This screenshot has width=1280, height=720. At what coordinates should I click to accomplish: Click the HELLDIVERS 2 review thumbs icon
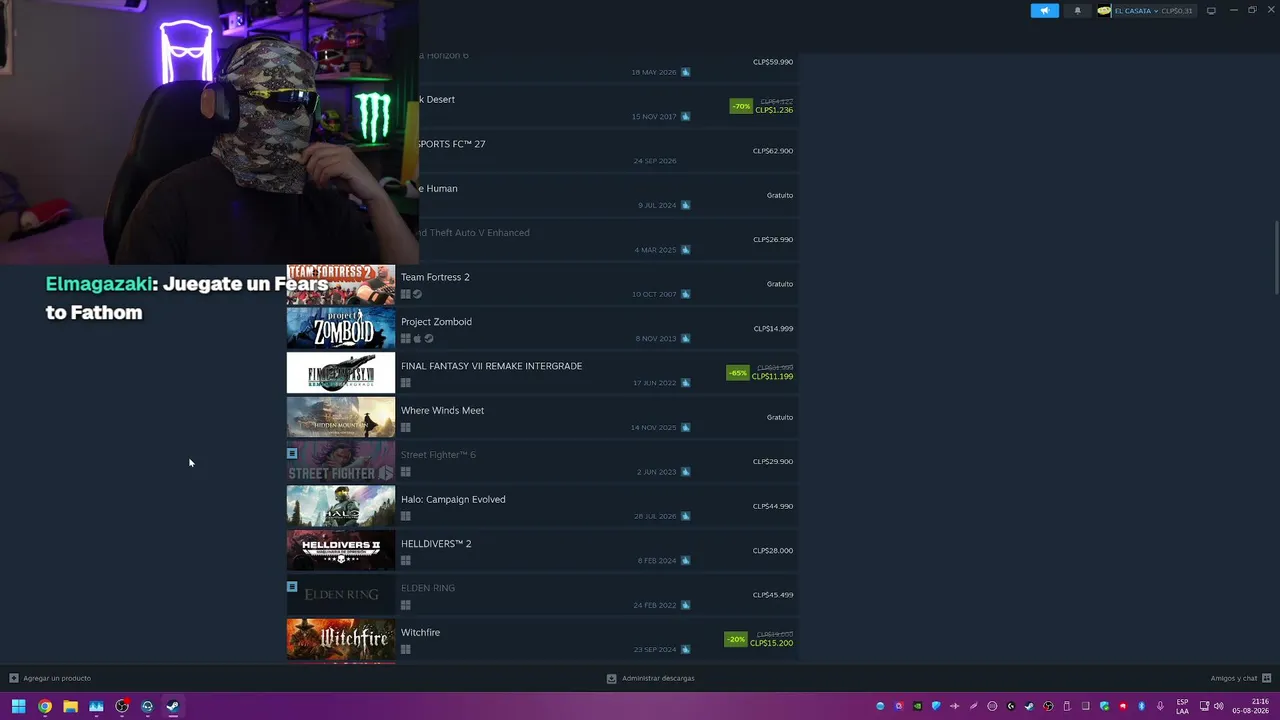pyautogui.click(x=685, y=561)
